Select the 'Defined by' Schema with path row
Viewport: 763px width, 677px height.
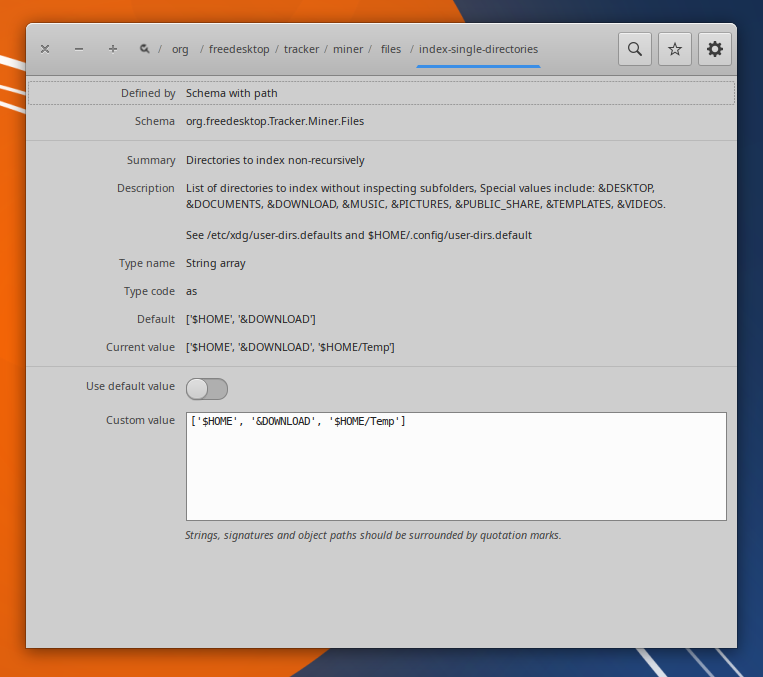point(381,93)
